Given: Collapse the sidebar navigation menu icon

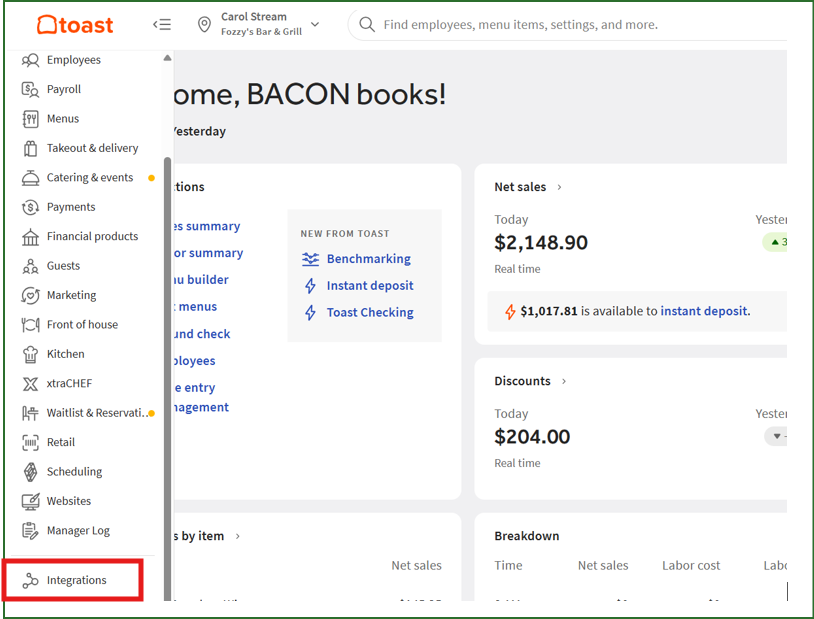Looking at the screenshot, I should click(x=162, y=24).
